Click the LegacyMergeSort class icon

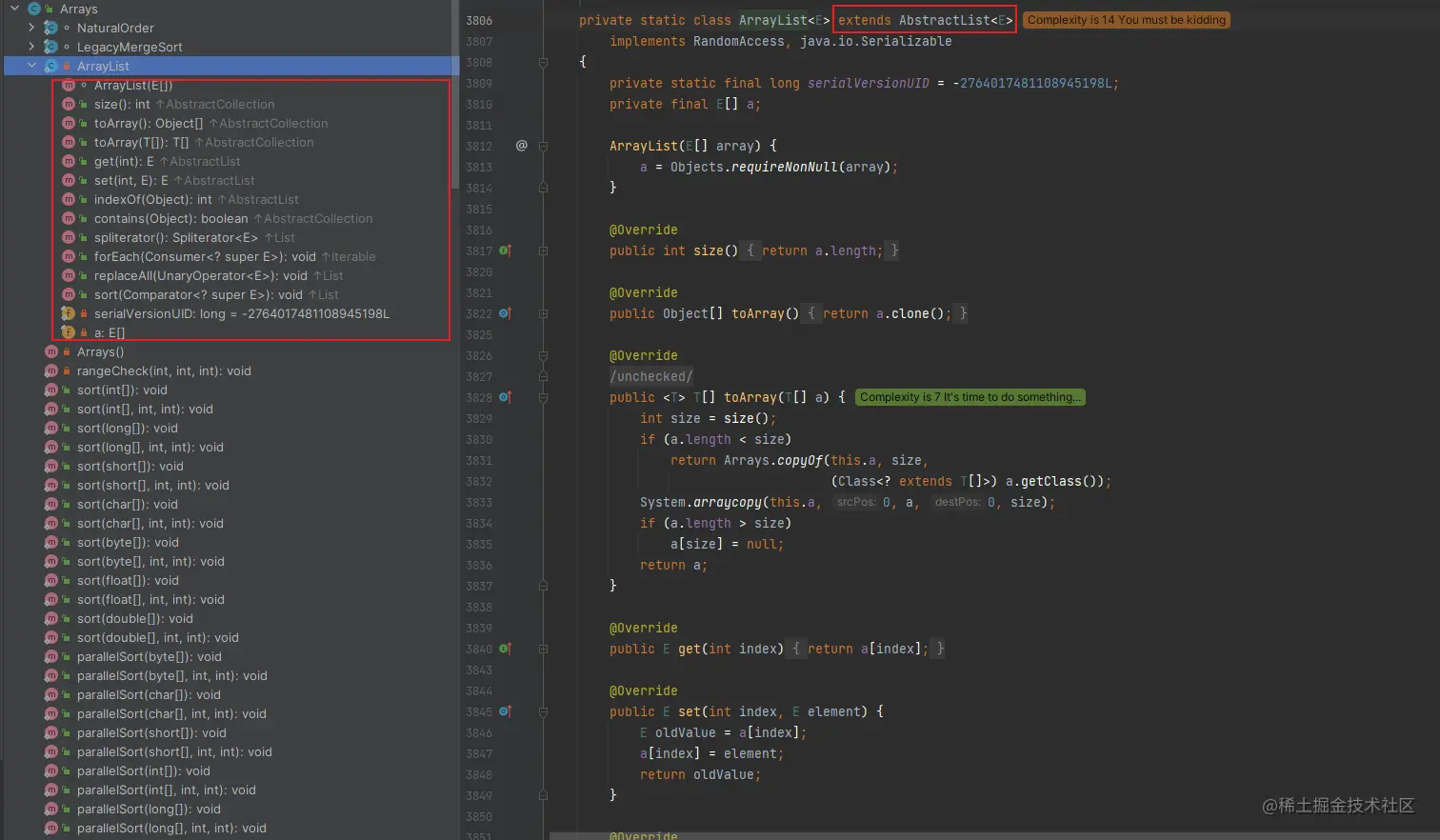point(51,47)
